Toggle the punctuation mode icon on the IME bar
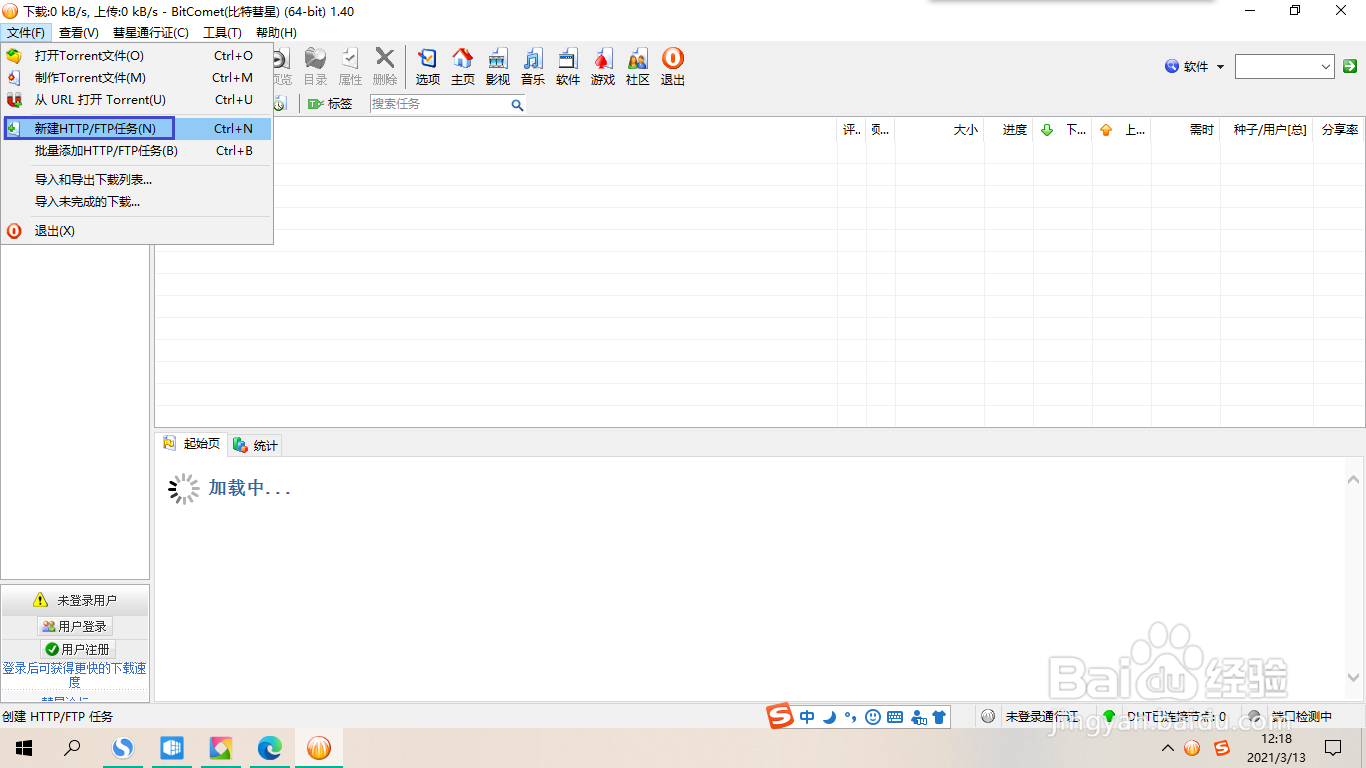Screen dimensions: 1366x768 click(851, 717)
